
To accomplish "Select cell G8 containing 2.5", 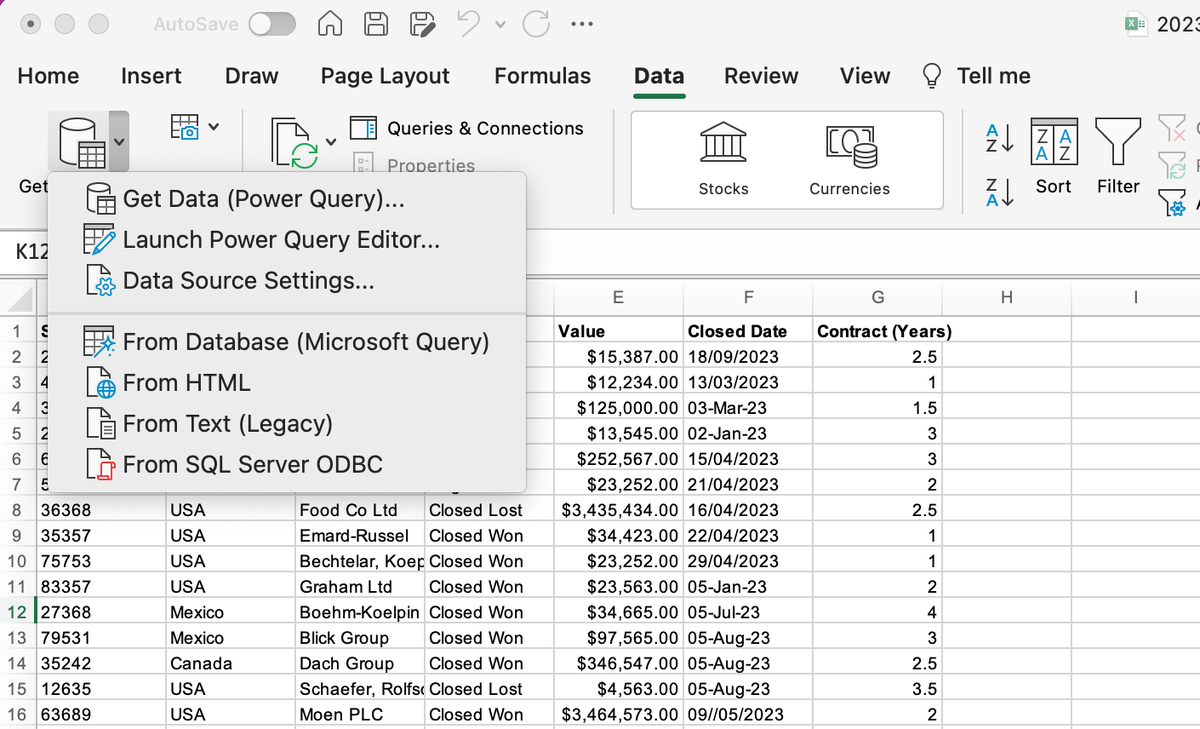I will [x=877, y=510].
